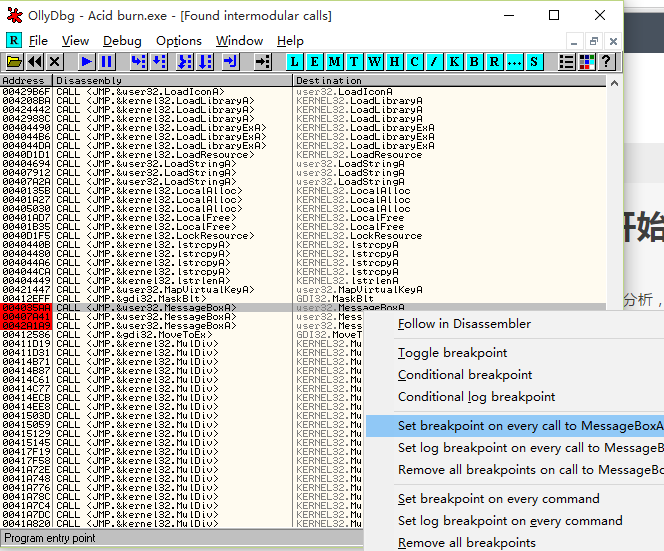Viewport: 664px width, 551px height.
Task: Click the Appearance options colored grid icon
Action: point(587,62)
